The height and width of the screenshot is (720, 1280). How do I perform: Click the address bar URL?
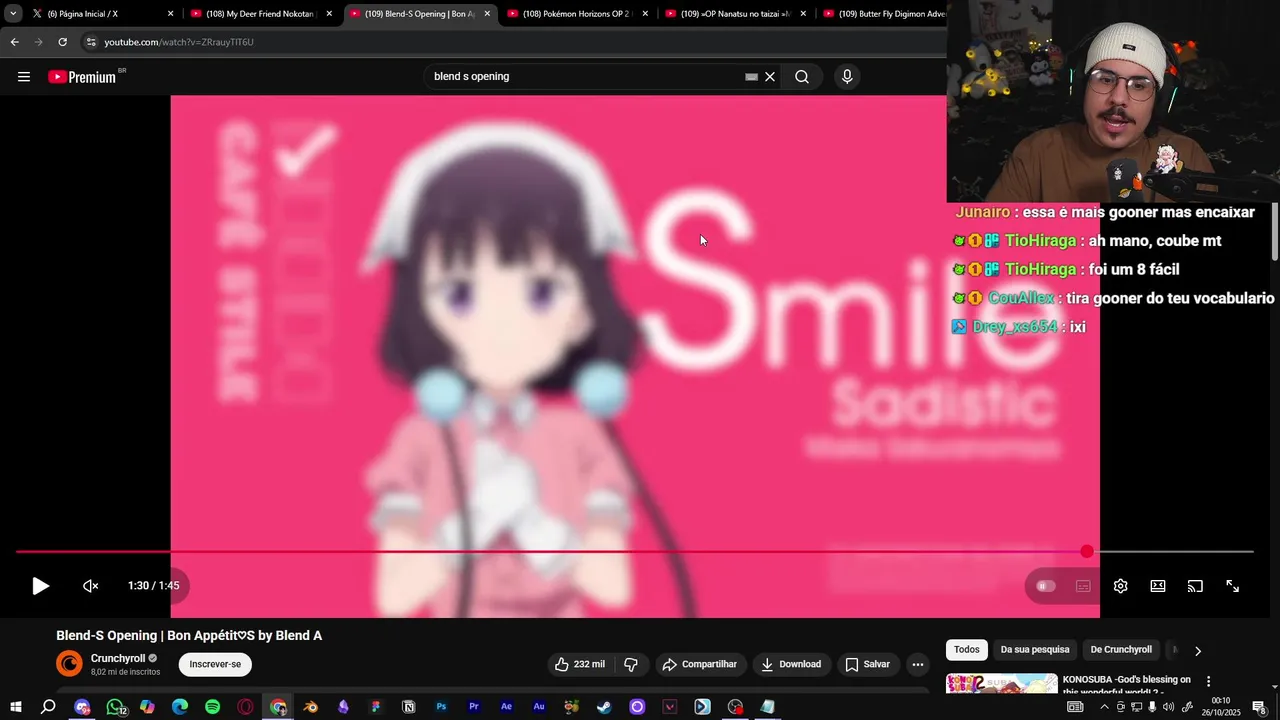[179, 42]
